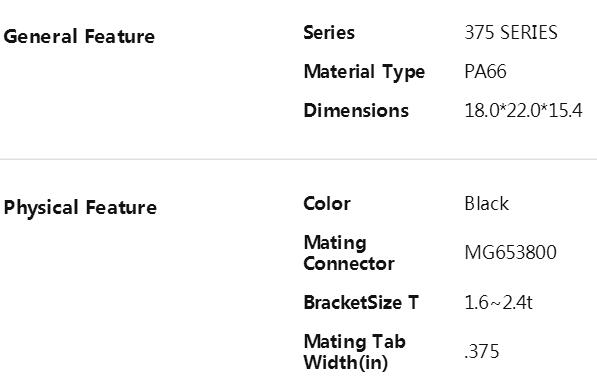Viewport: 597px width, 378px height.
Task: Click the Material Type label
Action: tap(364, 72)
